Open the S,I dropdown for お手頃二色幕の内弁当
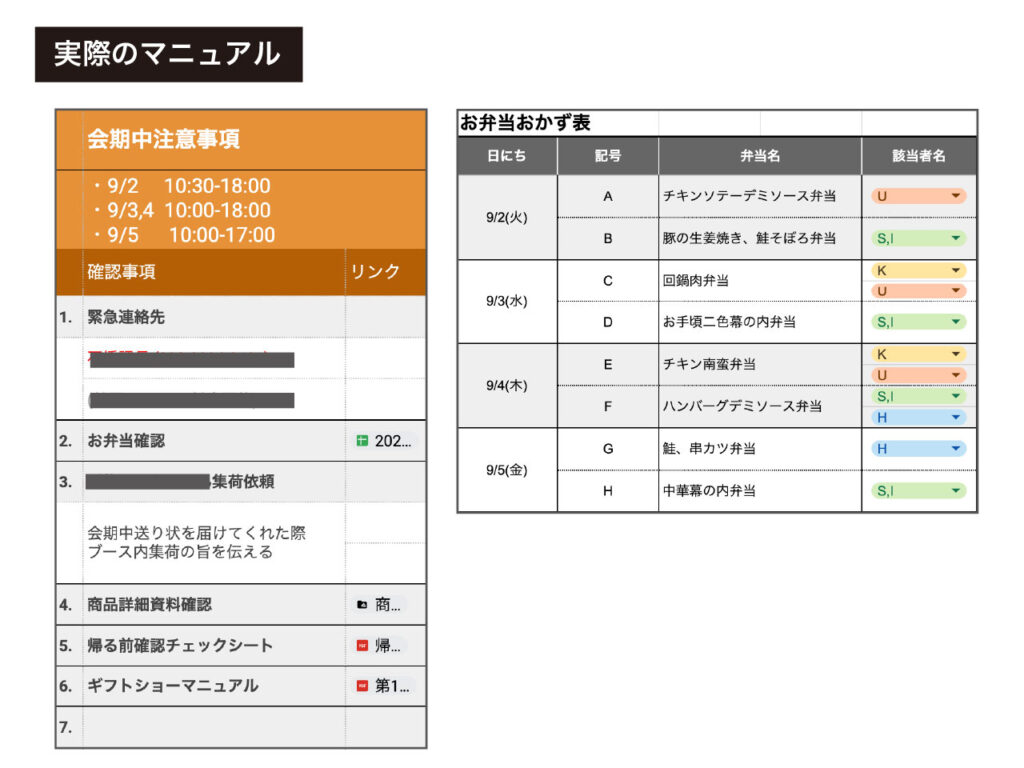The height and width of the screenshot is (768, 1024). pyautogui.click(x=956, y=322)
